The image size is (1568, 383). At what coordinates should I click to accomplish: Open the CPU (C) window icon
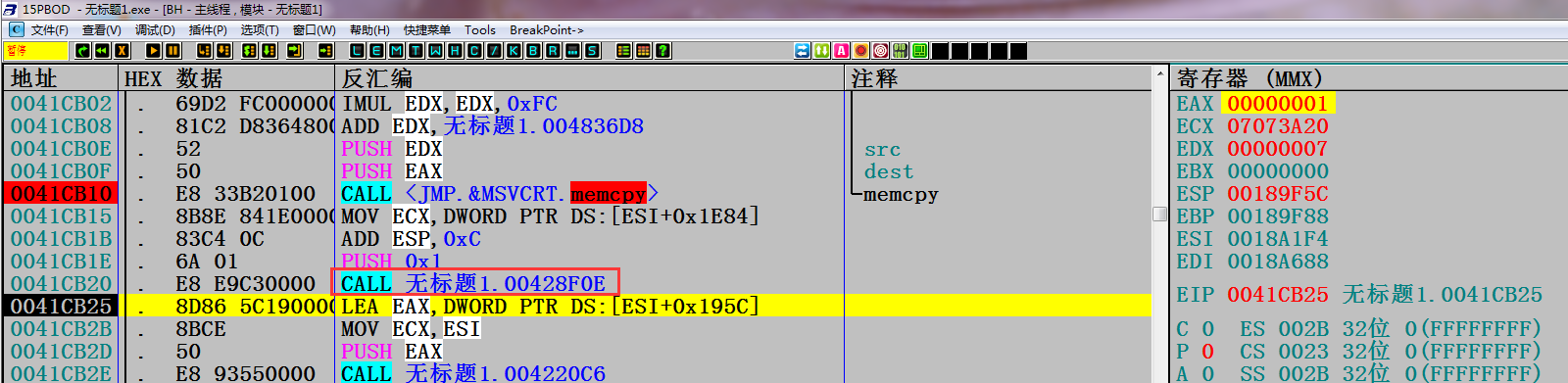coord(474,50)
